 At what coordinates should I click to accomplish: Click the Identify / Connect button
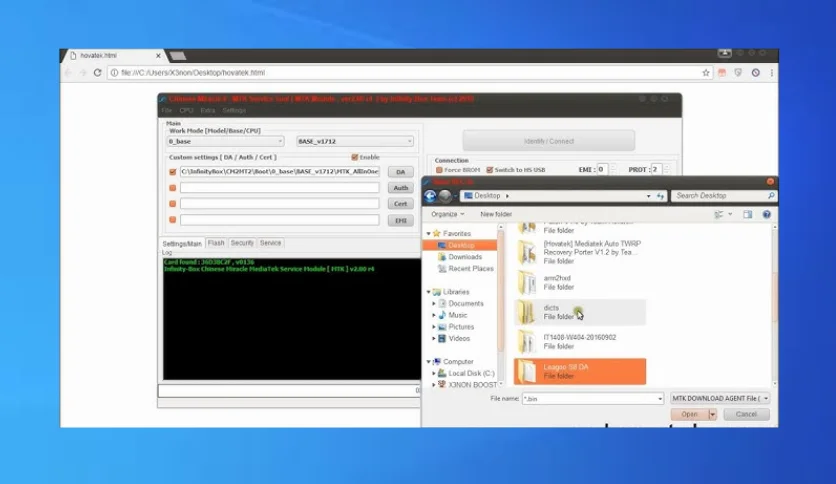(x=549, y=141)
